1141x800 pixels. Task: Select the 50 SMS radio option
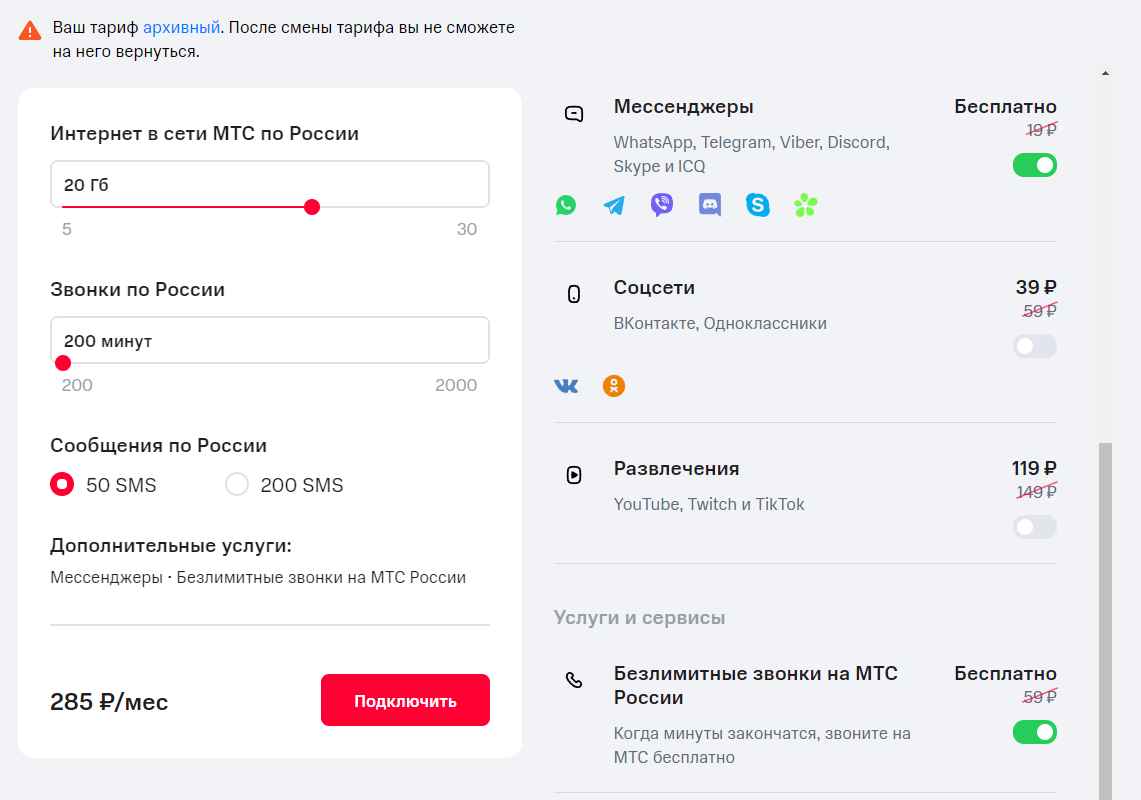[x=62, y=484]
